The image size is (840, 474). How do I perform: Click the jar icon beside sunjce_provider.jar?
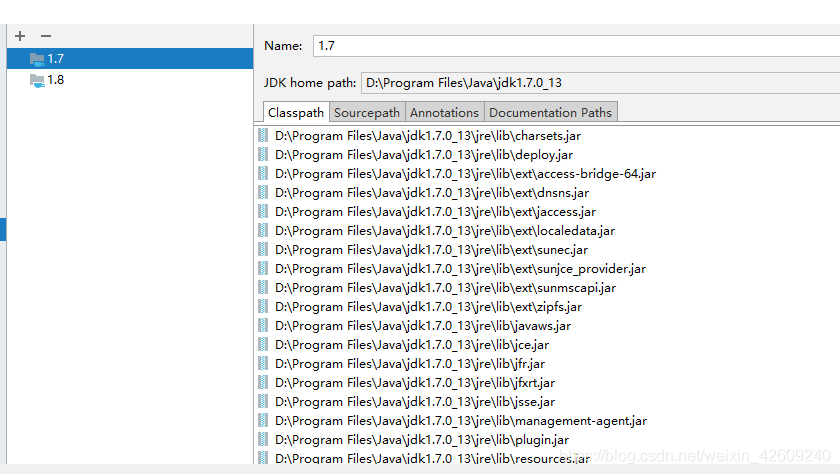coord(263,268)
